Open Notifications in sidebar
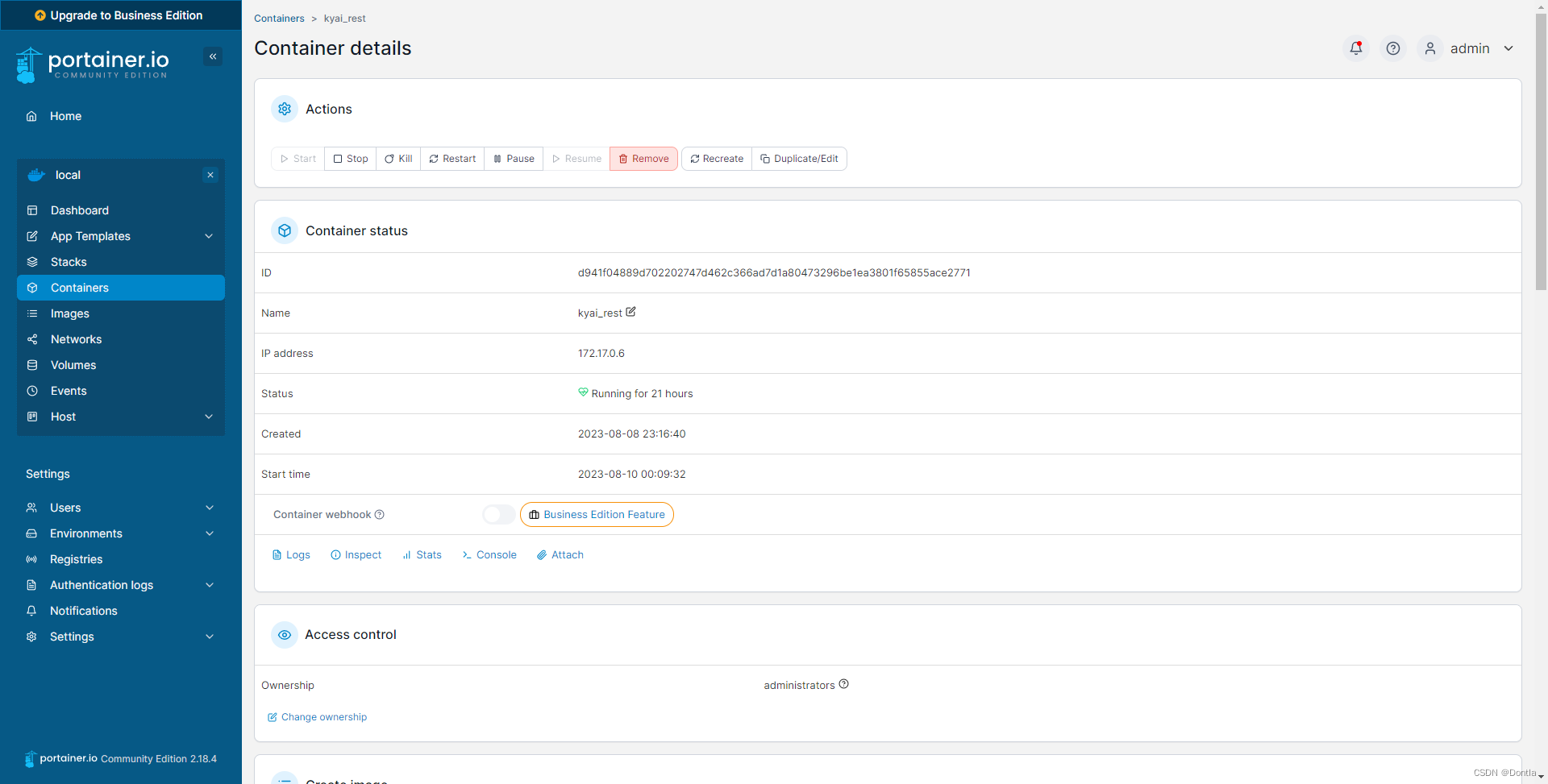1548x784 pixels. pos(121,611)
